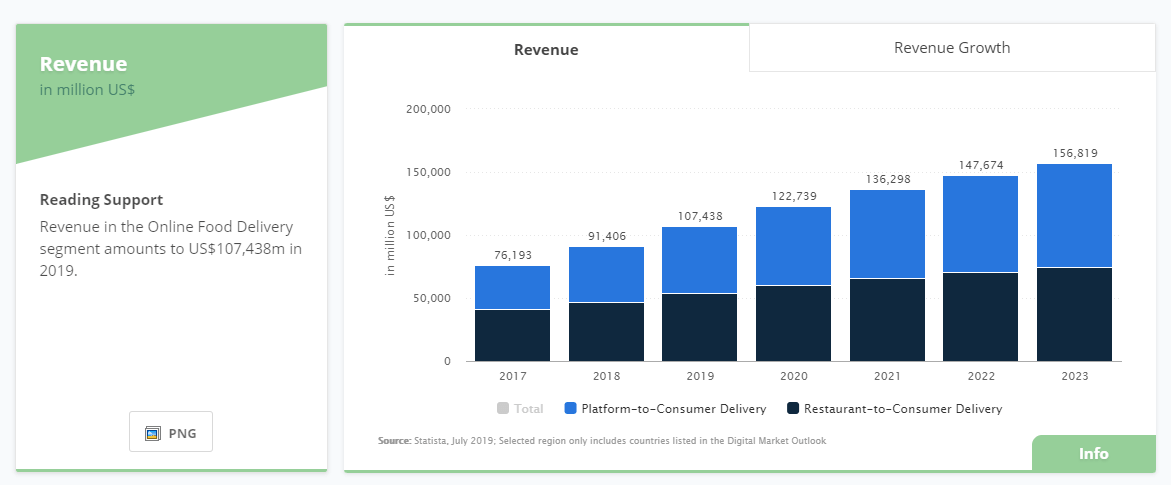Click the 76,193 value label
Screen dimensions: 1171x485
pyautogui.click(x=512, y=255)
